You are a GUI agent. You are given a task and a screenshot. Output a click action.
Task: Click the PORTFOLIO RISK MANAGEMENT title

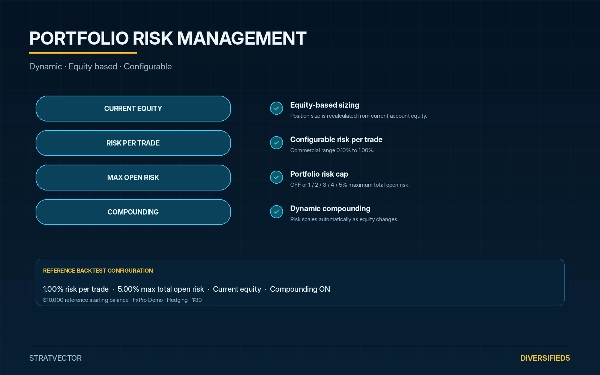click(168, 39)
